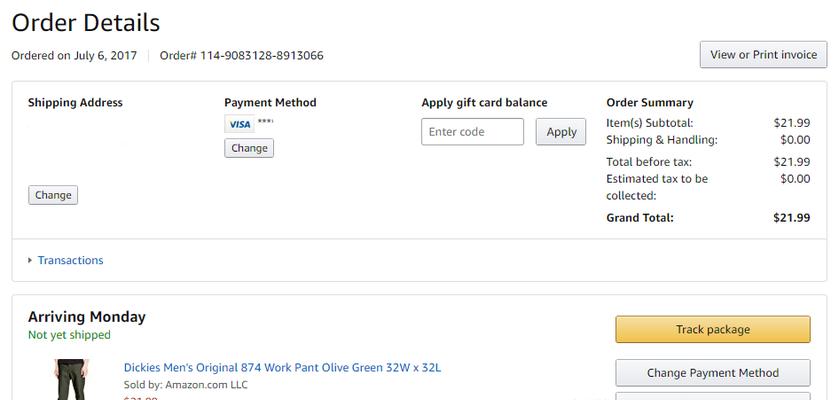839x400 pixels.
Task: Expand the Transactions disclosure triangle
Action: pyautogui.click(x=30, y=260)
